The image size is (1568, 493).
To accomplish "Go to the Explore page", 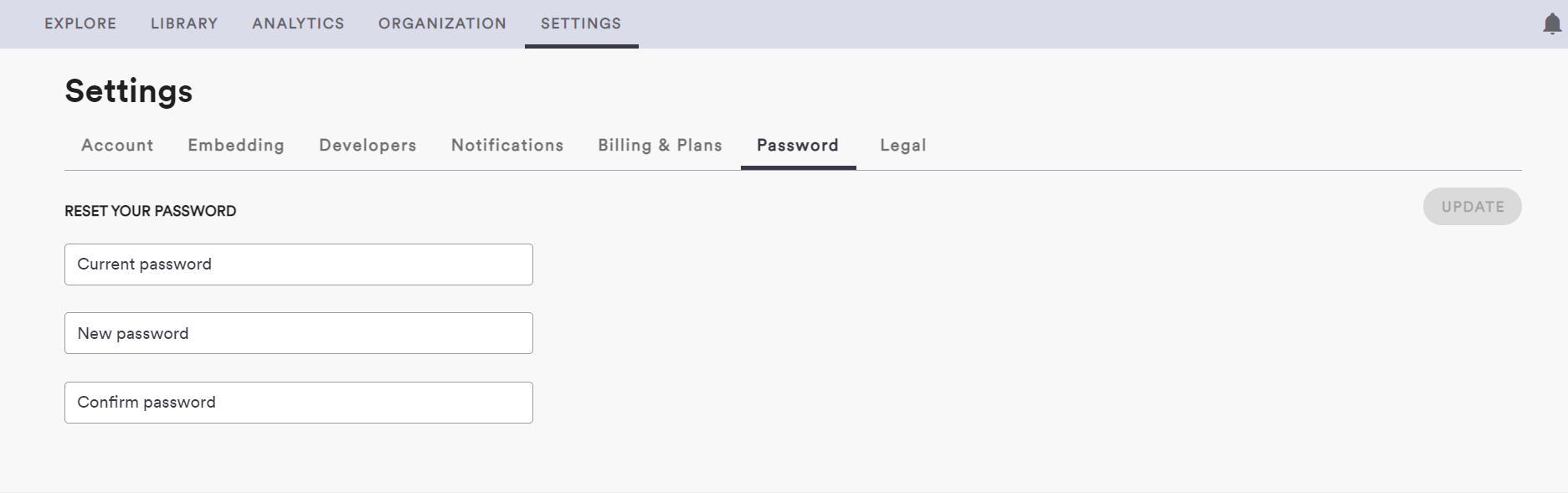I will [80, 23].
